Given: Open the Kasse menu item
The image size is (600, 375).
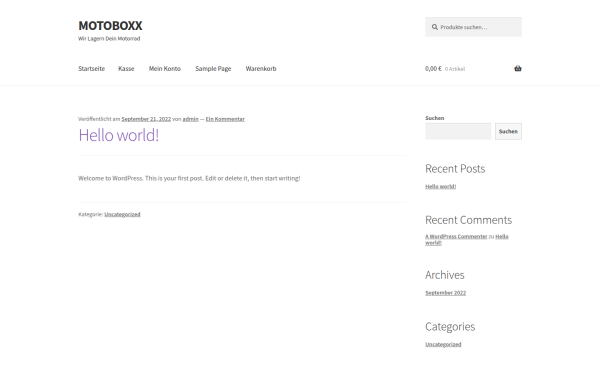Looking at the screenshot, I should pos(126,68).
